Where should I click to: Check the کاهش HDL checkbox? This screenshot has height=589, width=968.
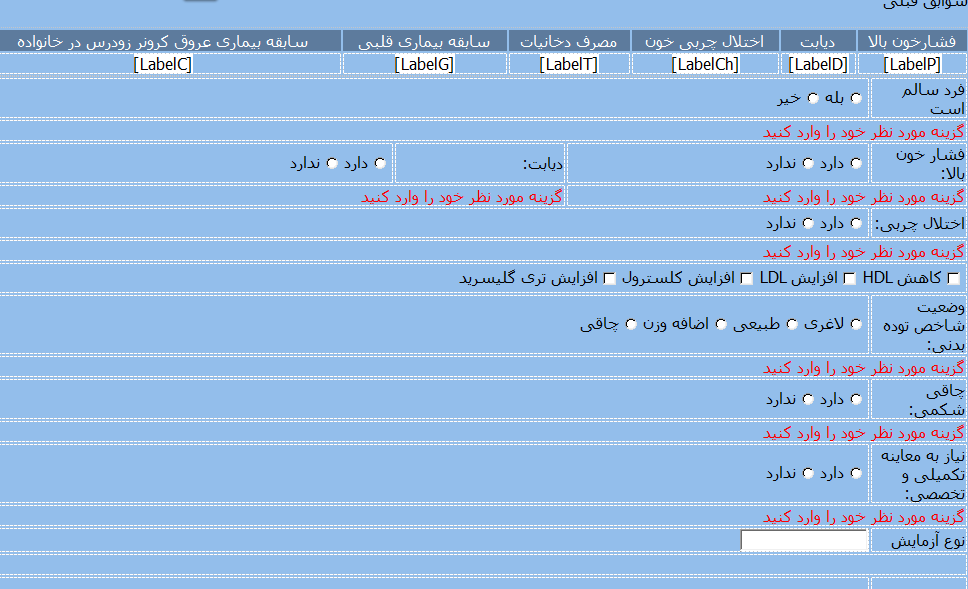tap(954, 278)
